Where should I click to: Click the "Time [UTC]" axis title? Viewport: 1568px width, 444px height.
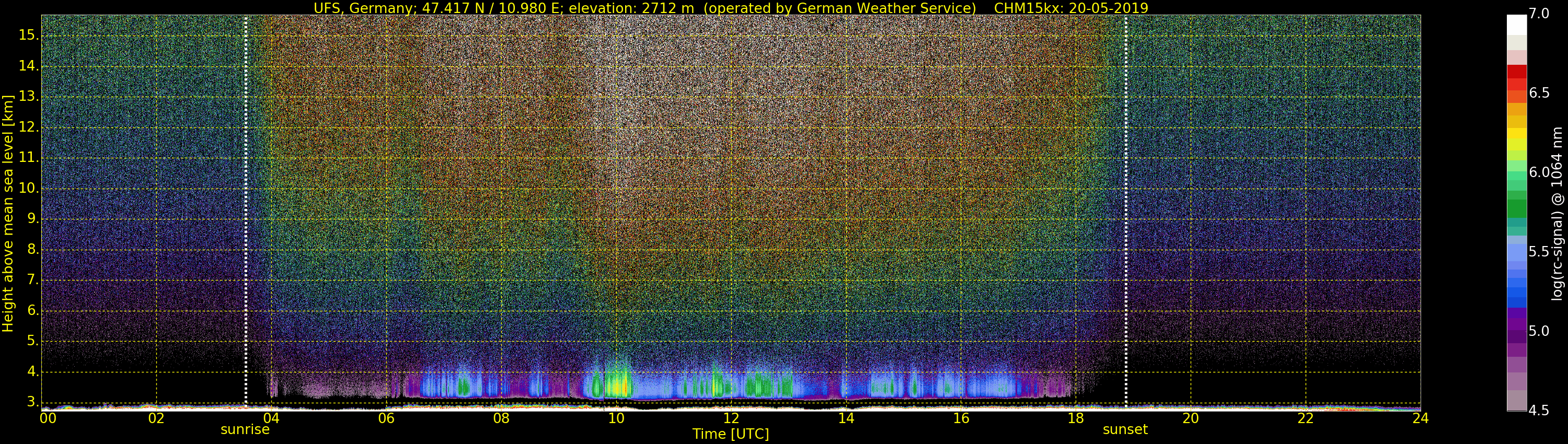click(731, 434)
